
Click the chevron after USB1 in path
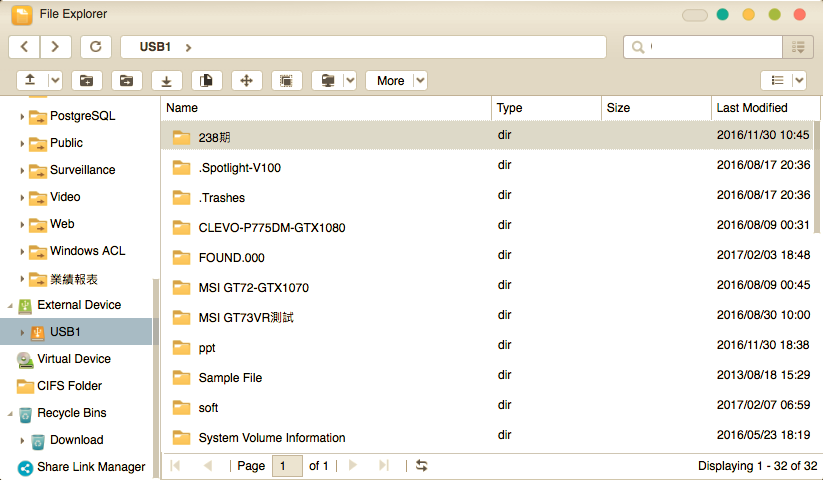pyautogui.click(x=188, y=48)
